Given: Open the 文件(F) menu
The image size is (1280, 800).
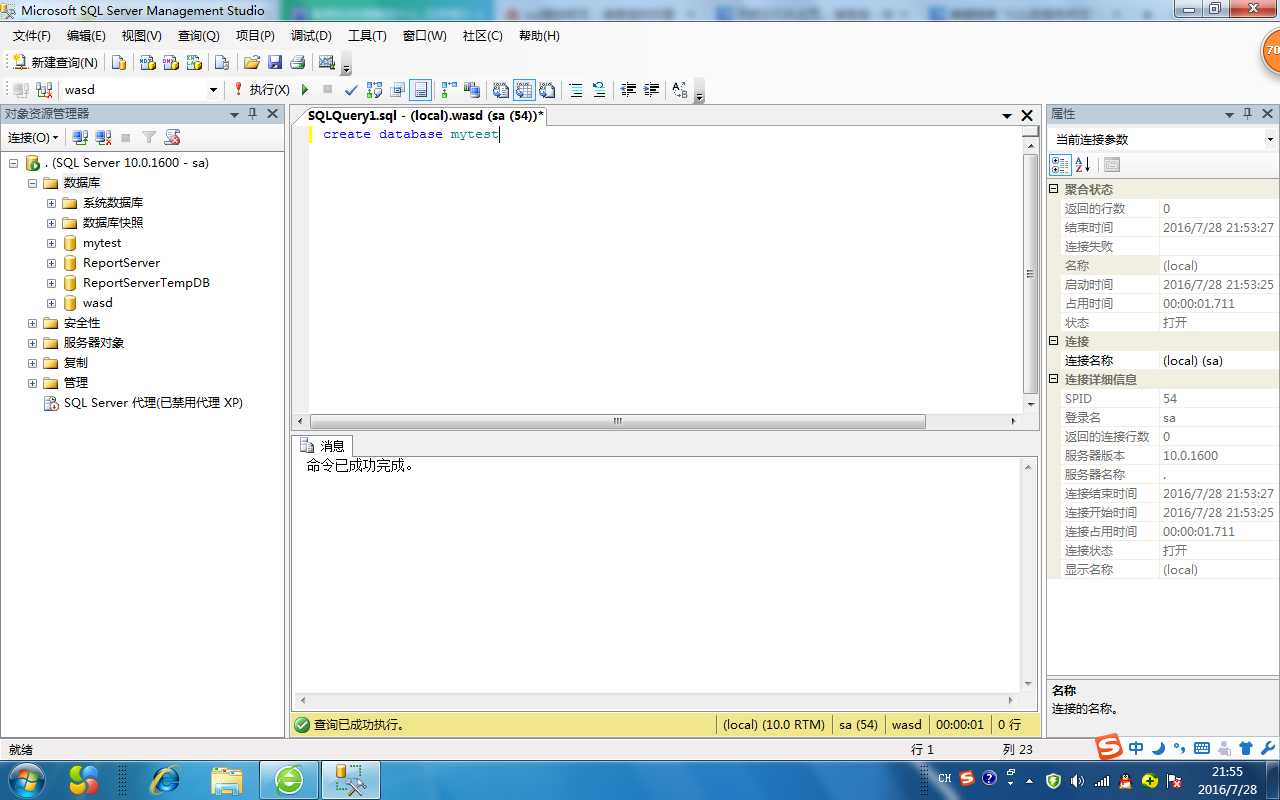Looking at the screenshot, I should pos(31,35).
